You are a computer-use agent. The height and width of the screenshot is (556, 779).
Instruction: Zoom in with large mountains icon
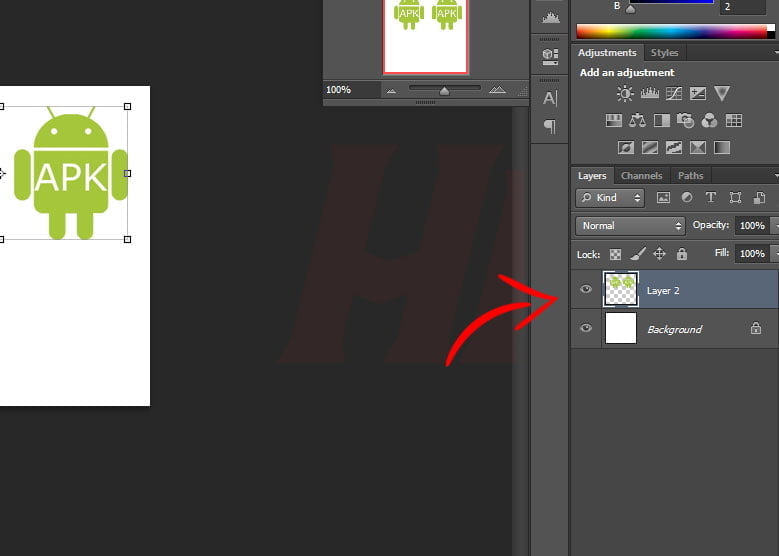(x=497, y=89)
